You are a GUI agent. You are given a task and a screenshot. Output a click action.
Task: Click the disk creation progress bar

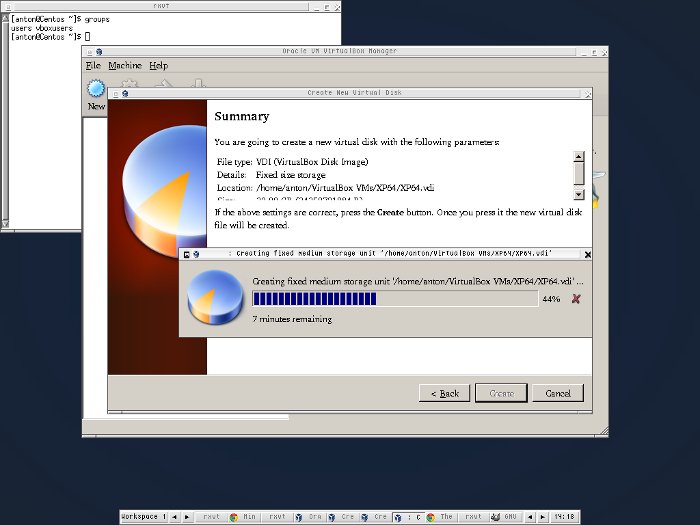395,299
